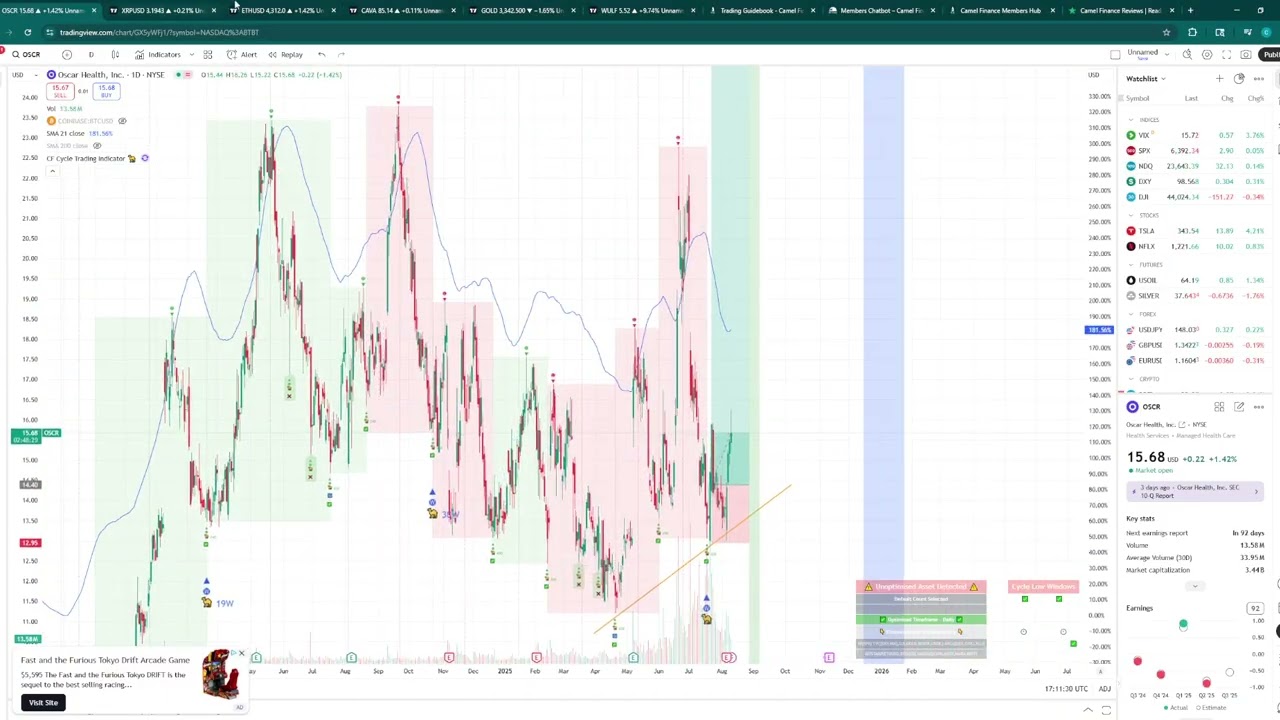This screenshot has width=1280, height=720.
Task: Undo the last chart action
Action: click(x=321, y=54)
